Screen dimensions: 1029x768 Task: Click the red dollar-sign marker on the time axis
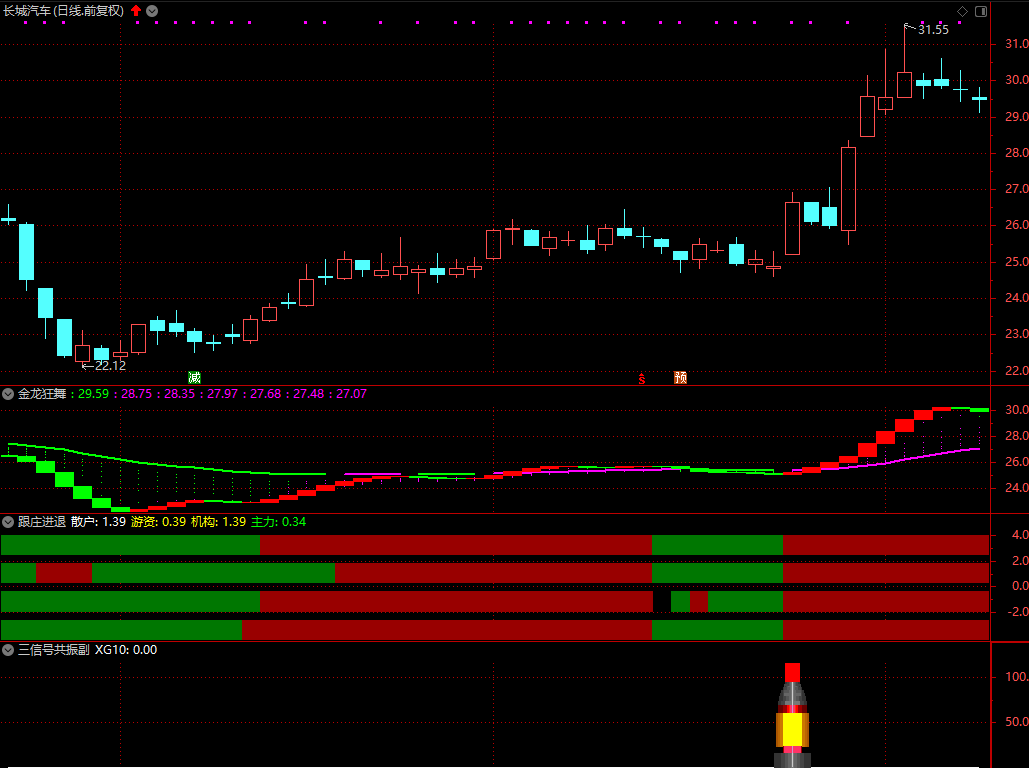click(x=642, y=379)
